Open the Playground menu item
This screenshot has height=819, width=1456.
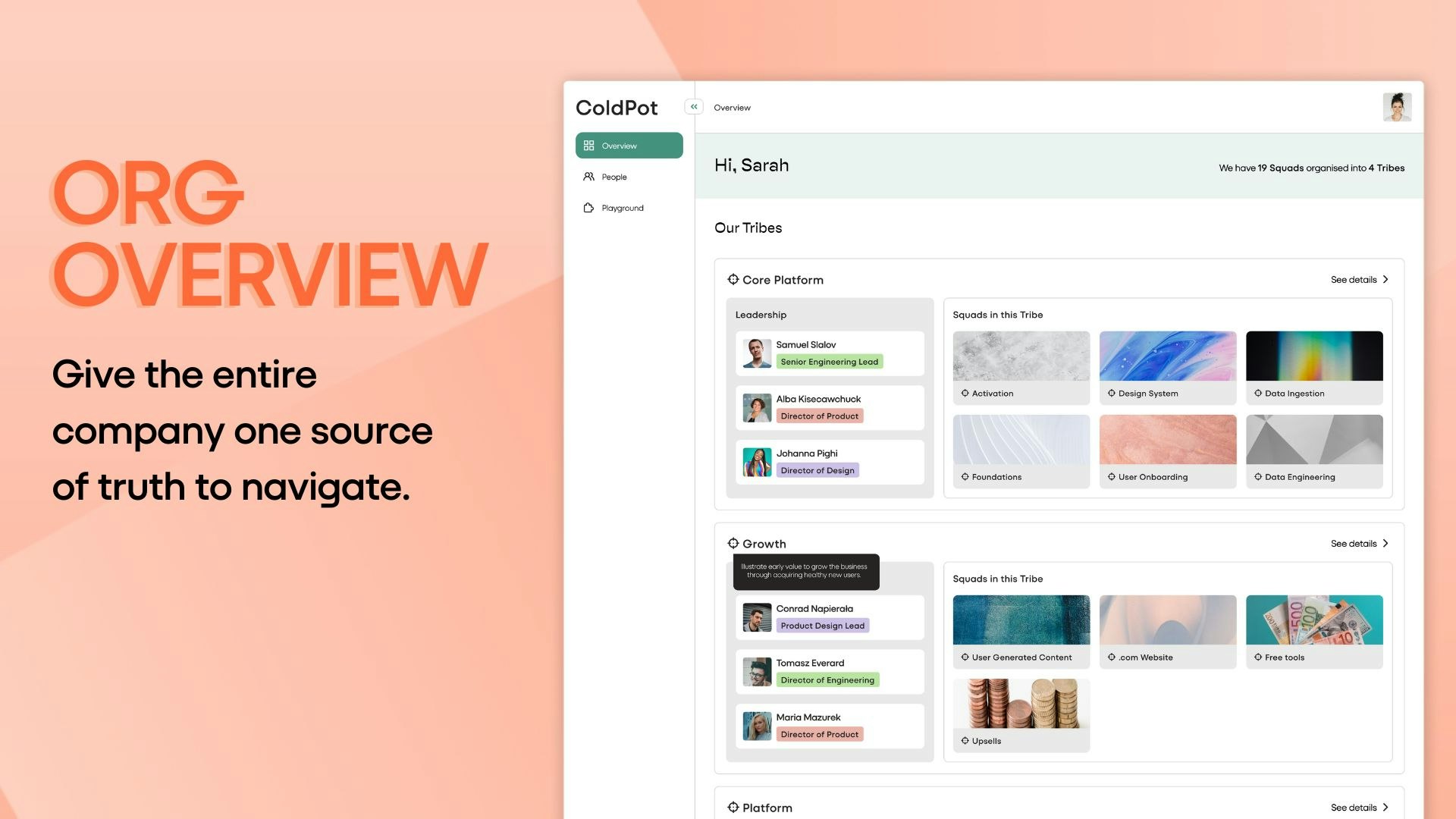[629, 208]
